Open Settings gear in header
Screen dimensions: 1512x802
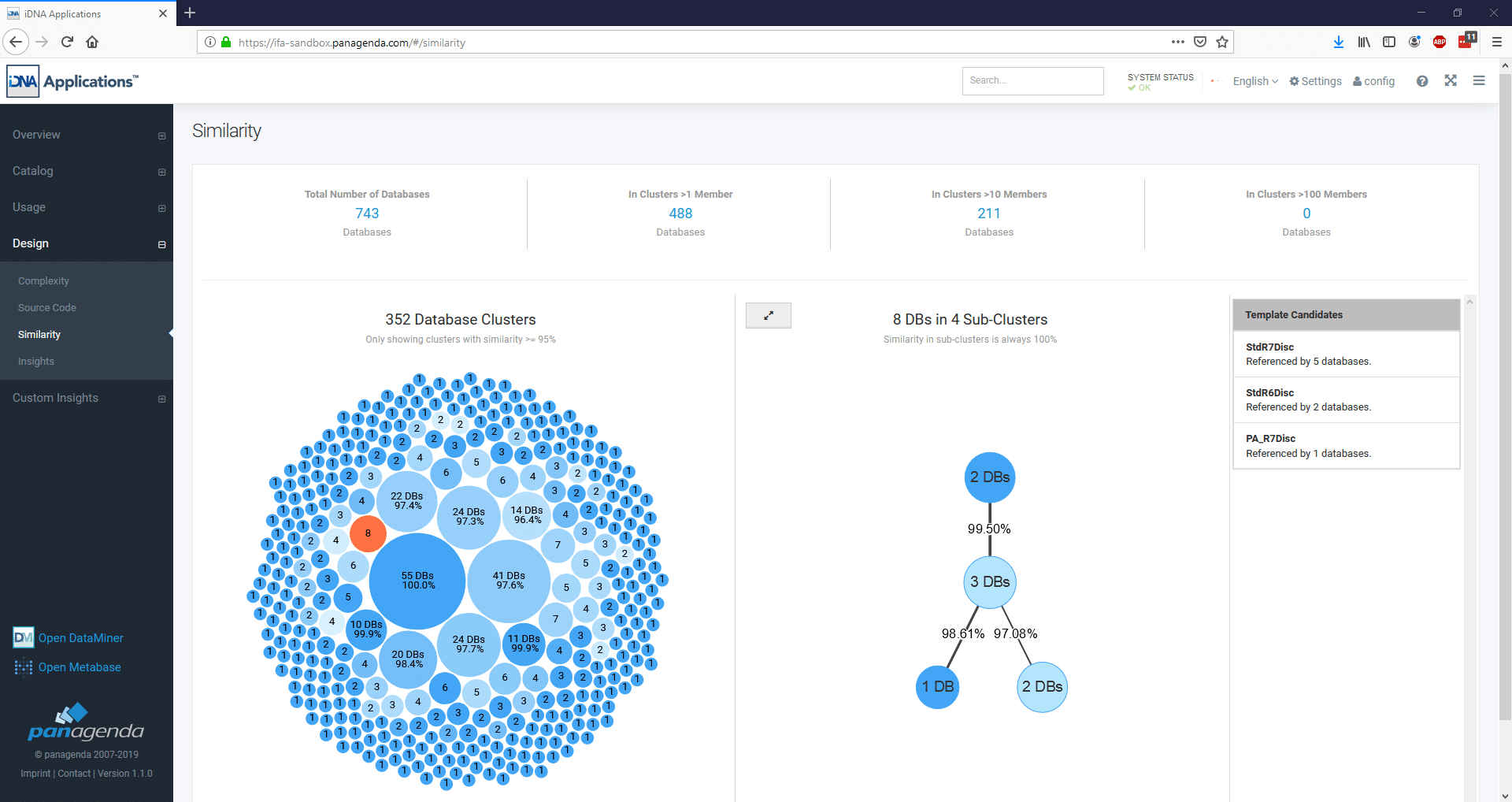point(1315,81)
